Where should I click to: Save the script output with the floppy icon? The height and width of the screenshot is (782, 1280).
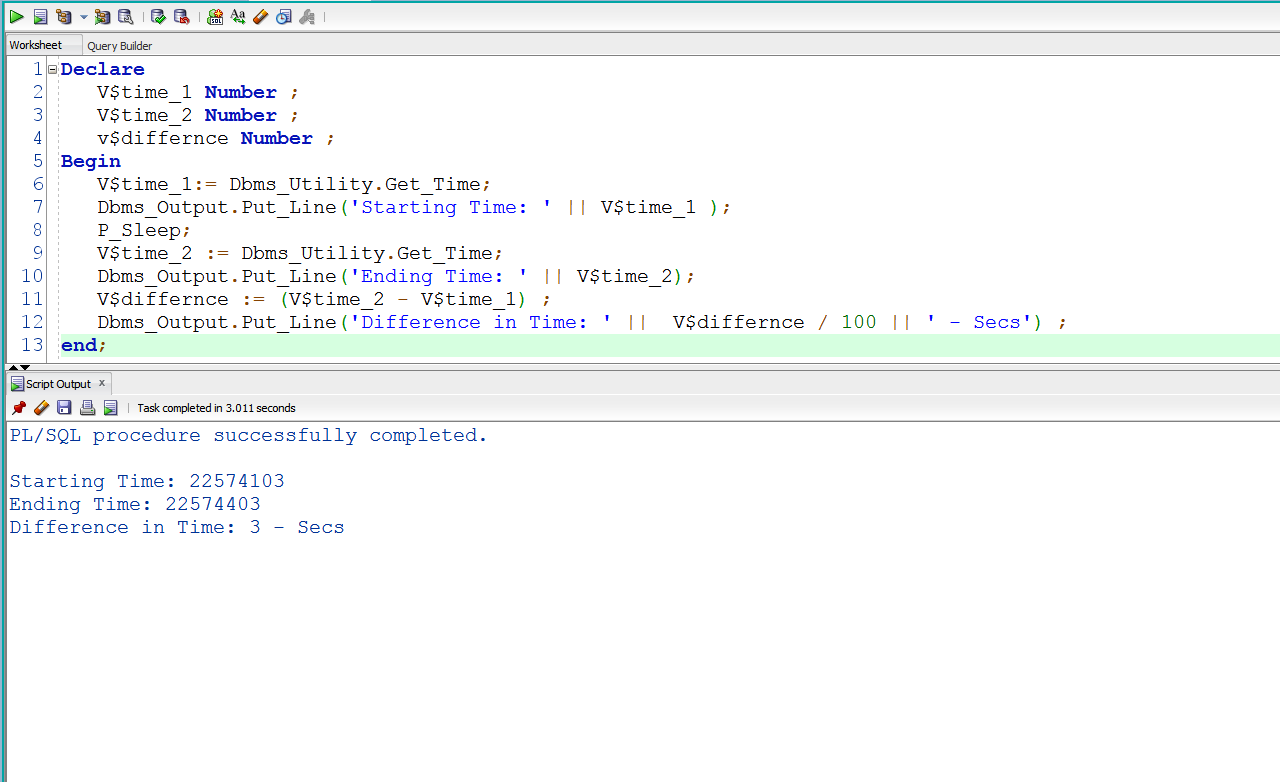pyautogui.click(x=64, y=408)
